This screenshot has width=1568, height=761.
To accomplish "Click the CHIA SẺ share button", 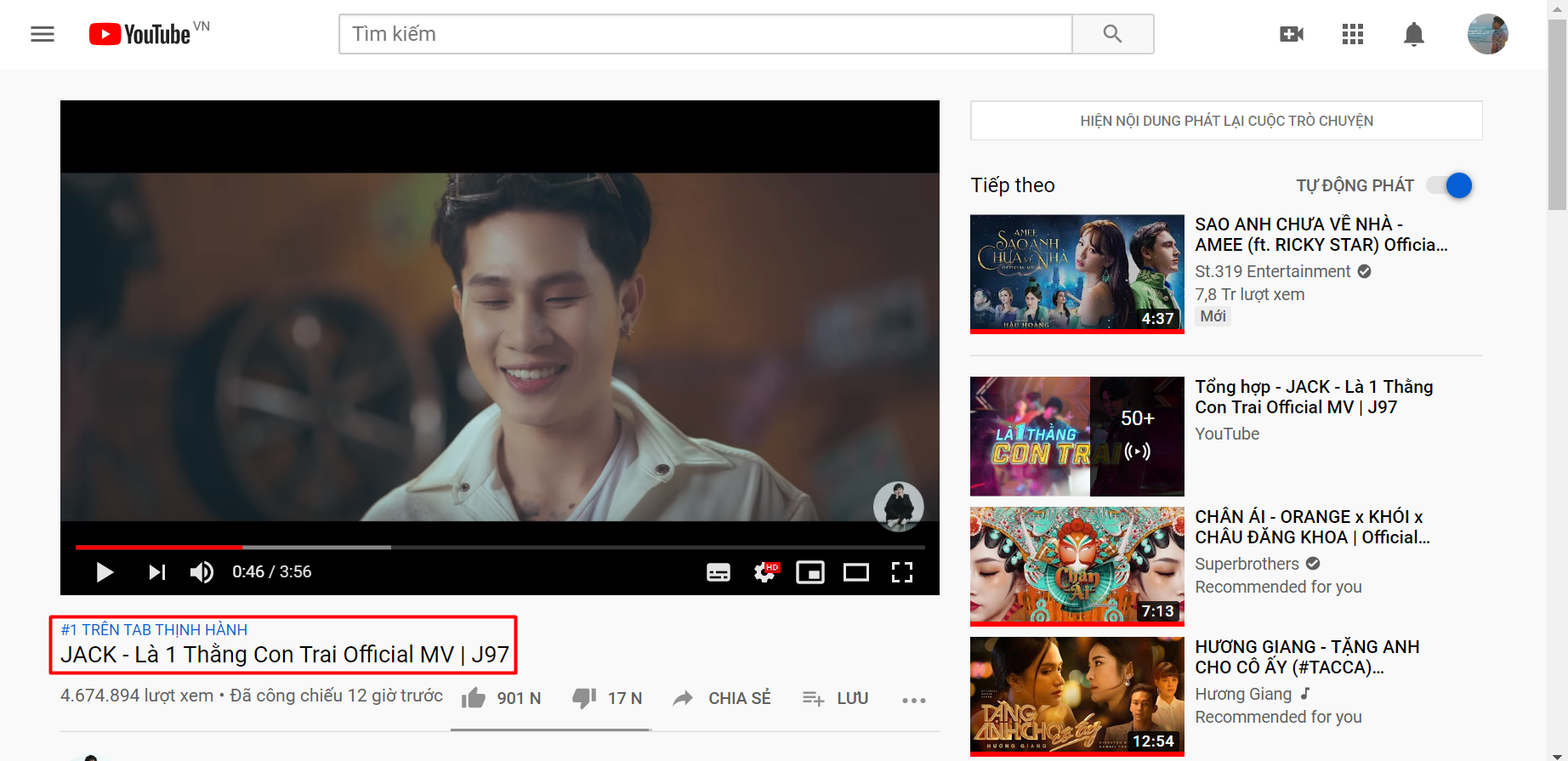I will [x=722, y=698].
